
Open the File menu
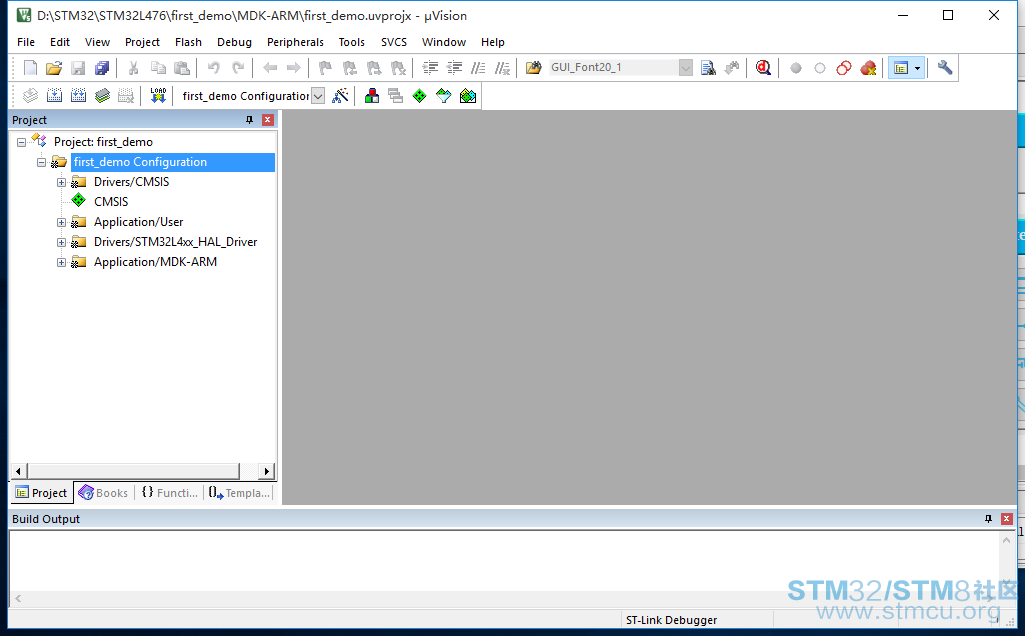[26, 42]
